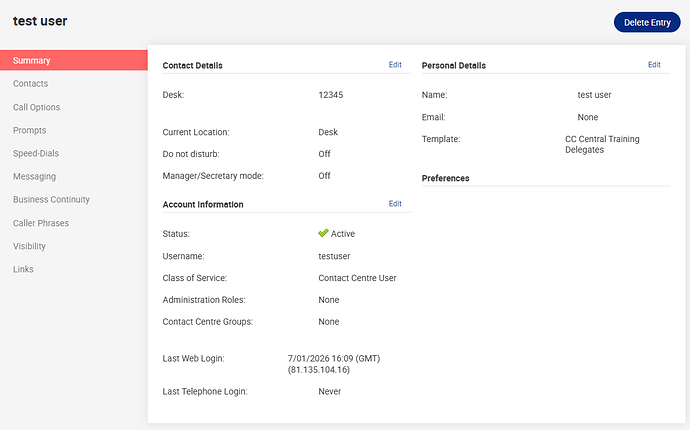Open Business Continuity settings

pyautogui.click(x=51, y=200)
